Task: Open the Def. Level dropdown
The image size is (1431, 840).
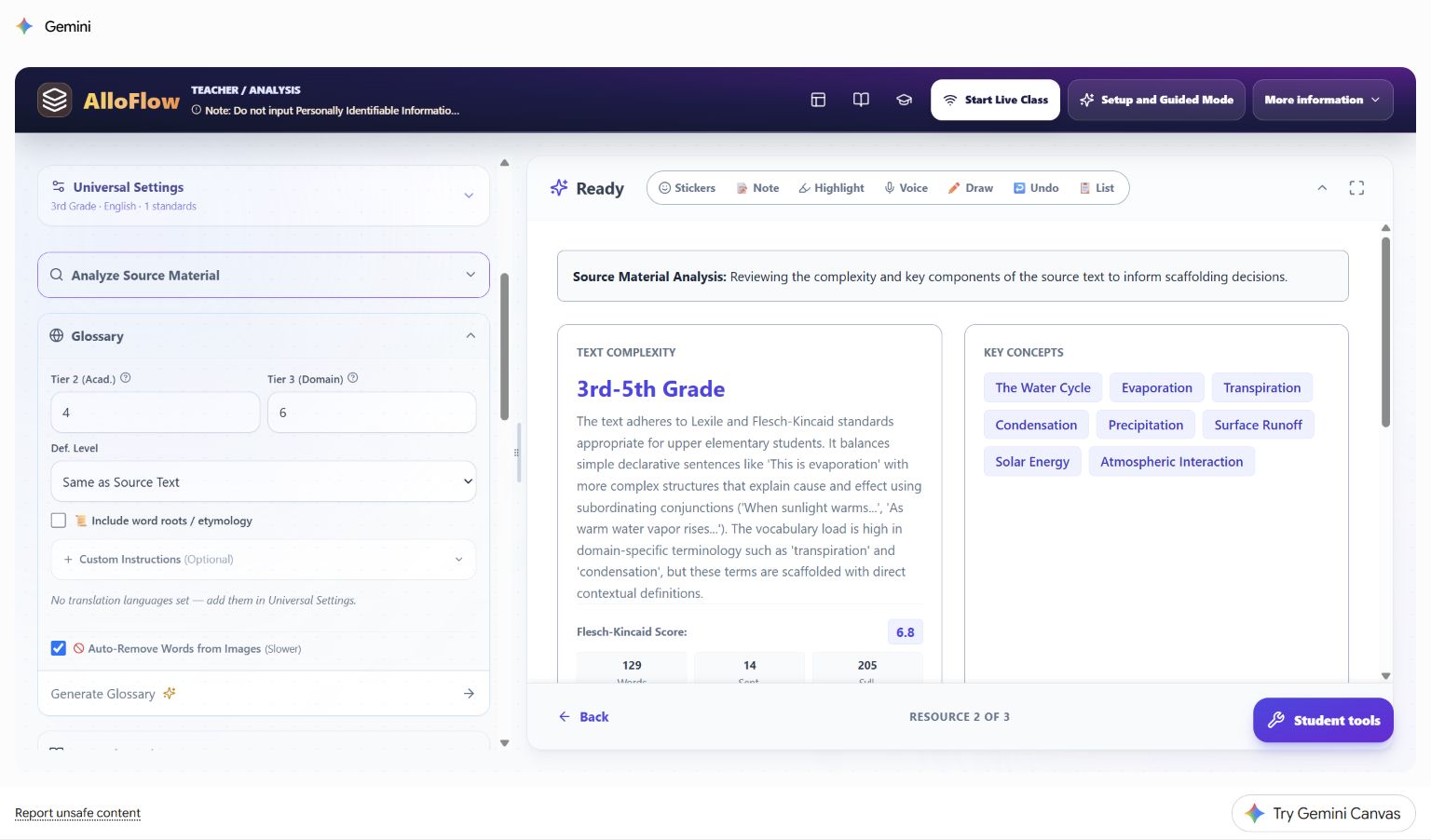Action: 264,481
